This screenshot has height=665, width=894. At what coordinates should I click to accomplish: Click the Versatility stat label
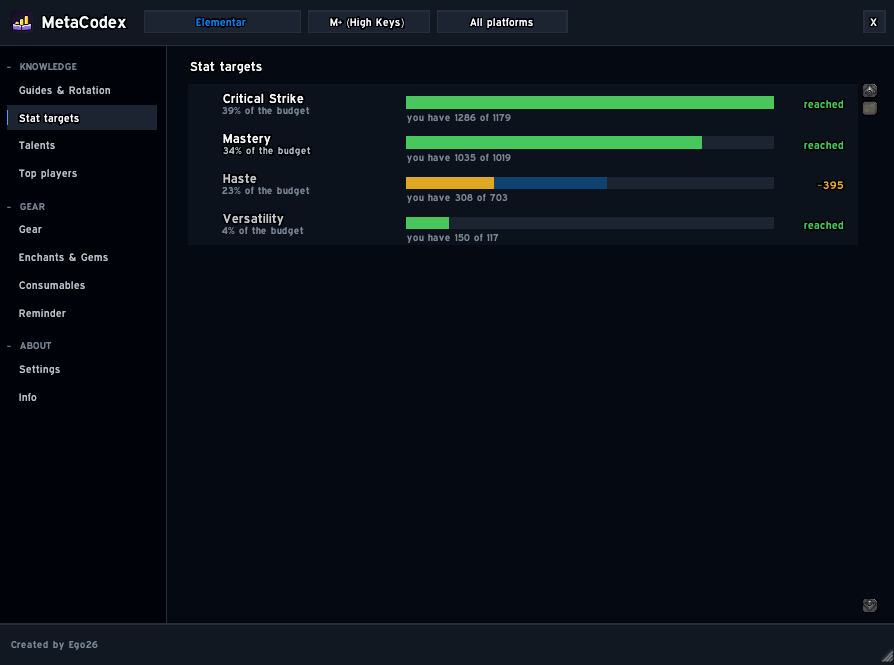(253, 218)
